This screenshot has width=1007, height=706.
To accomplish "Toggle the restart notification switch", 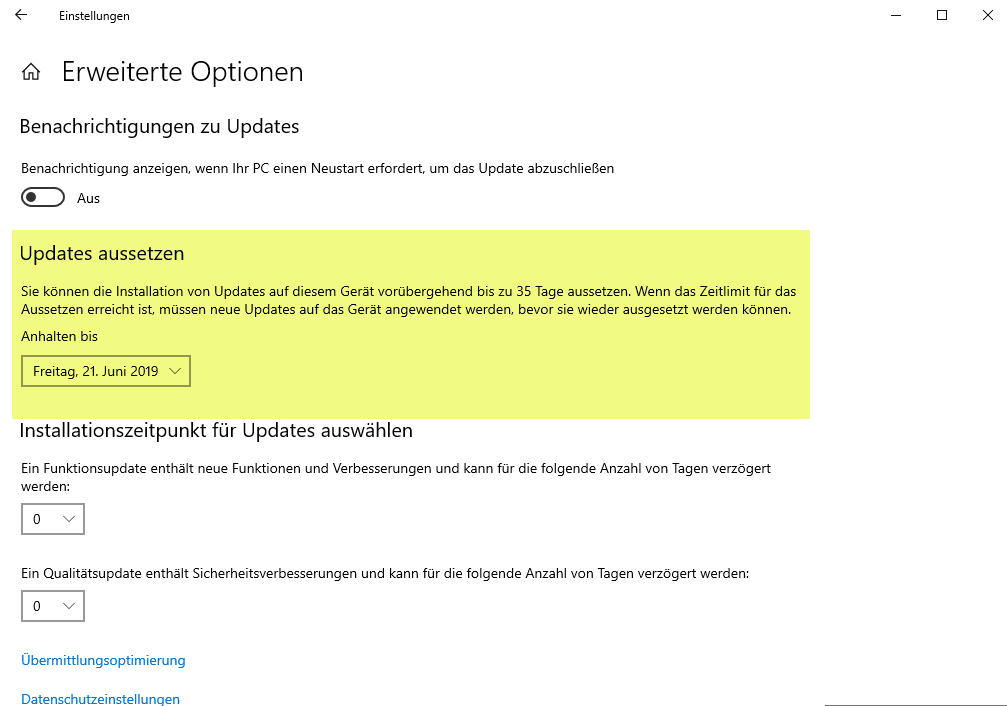I will tap(43, 198).
